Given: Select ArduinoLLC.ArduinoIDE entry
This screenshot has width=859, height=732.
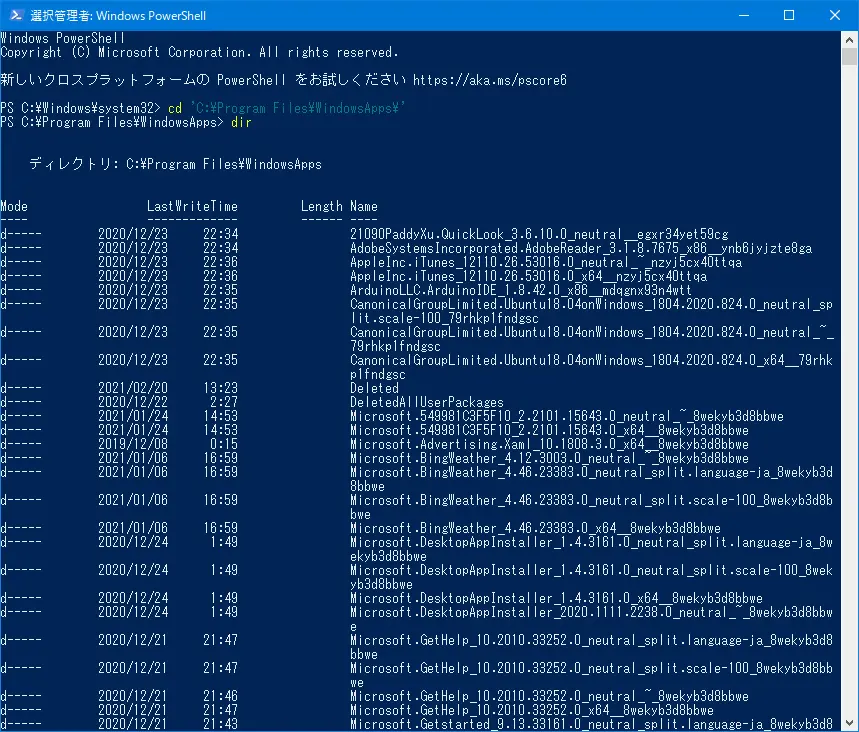Looking at the screenshot, I should coord(521,290).
